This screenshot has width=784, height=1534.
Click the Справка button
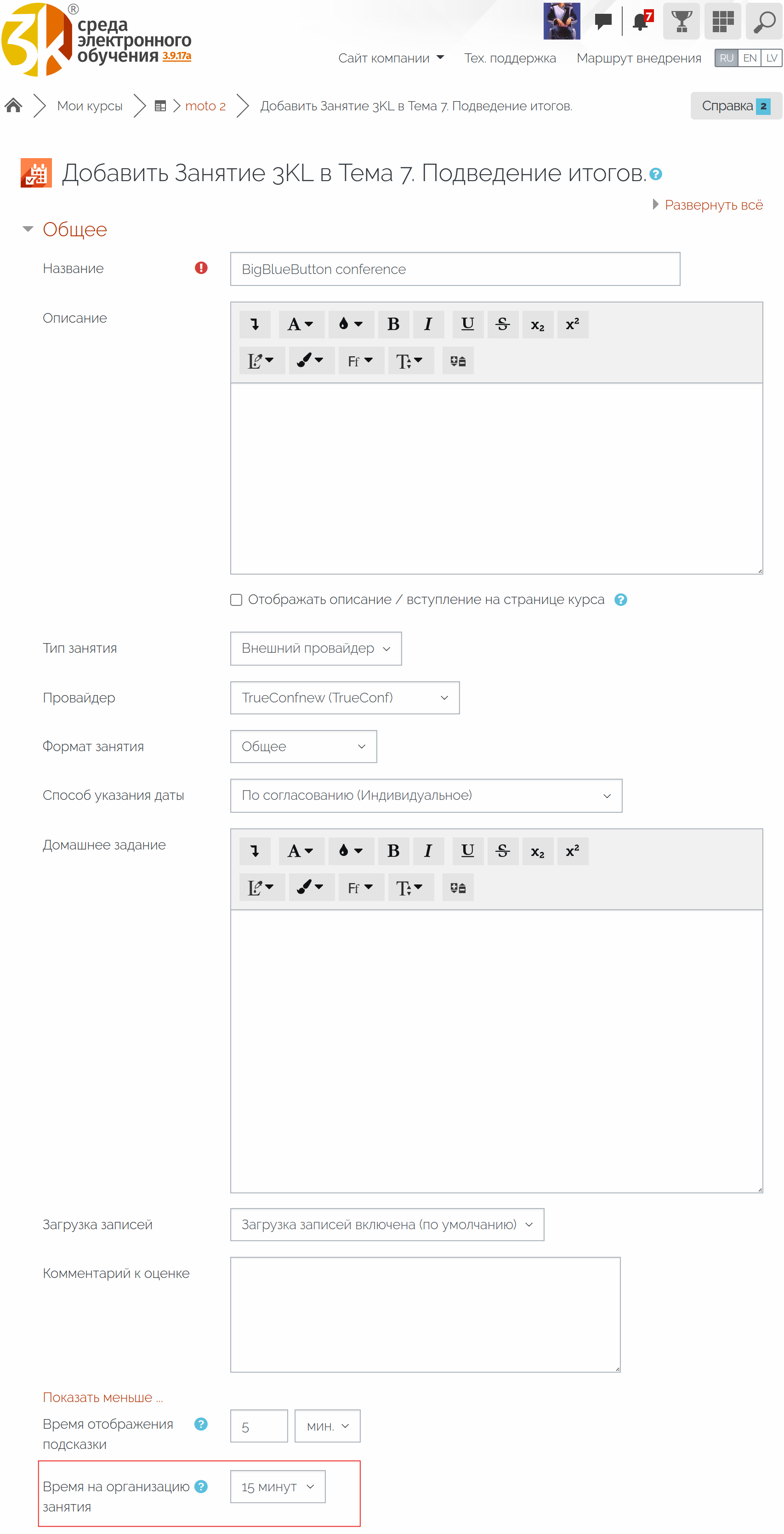[735, 106]
